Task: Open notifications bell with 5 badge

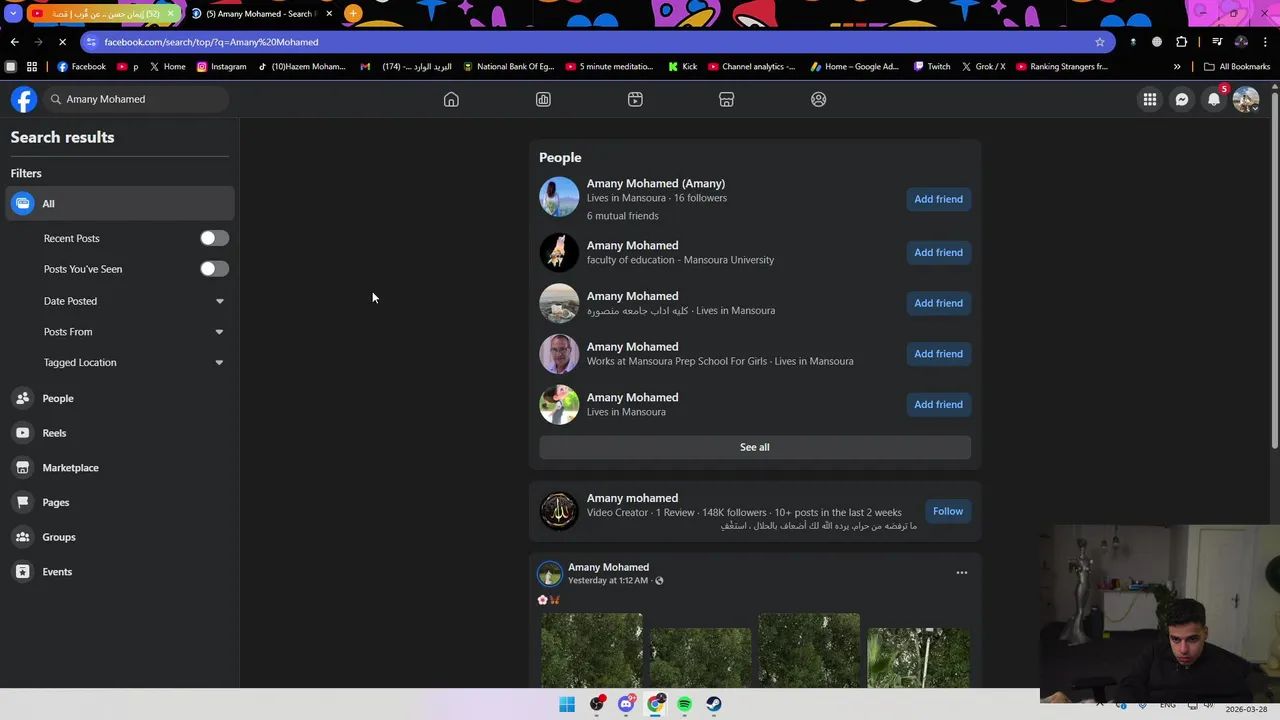Action: point(1214,99)
